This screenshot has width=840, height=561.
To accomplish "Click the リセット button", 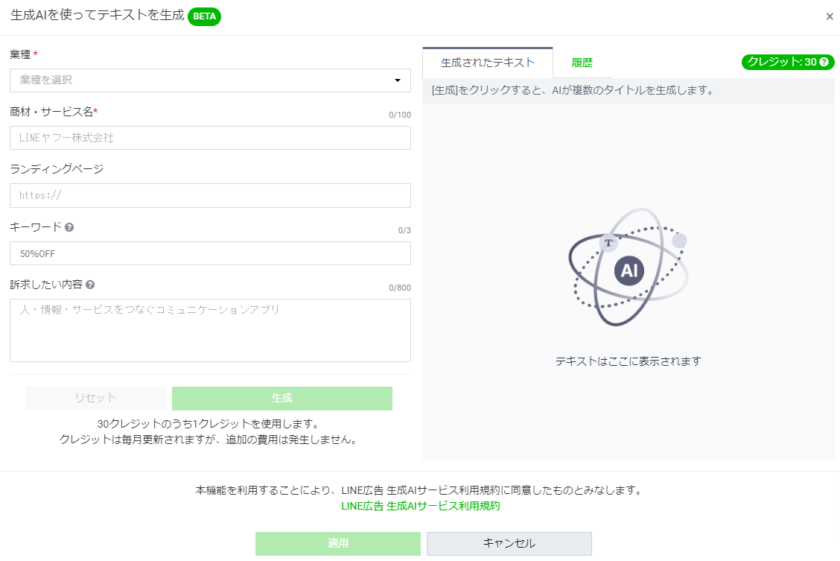I will (96, 398).
